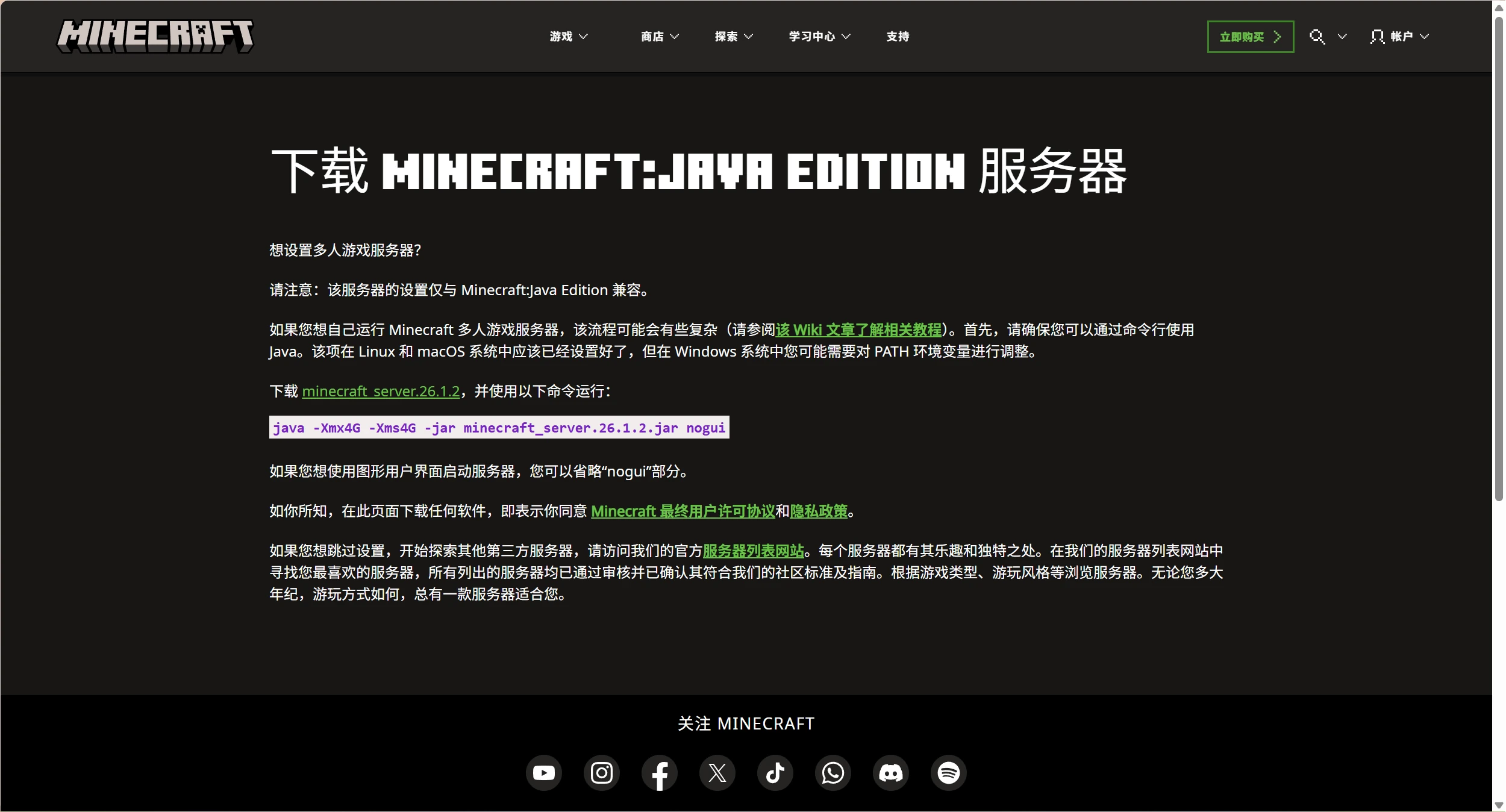1506x812 pixels.
Task: Click the 想设置多人游戏服务器? text
Action: [x=345, y=251]
